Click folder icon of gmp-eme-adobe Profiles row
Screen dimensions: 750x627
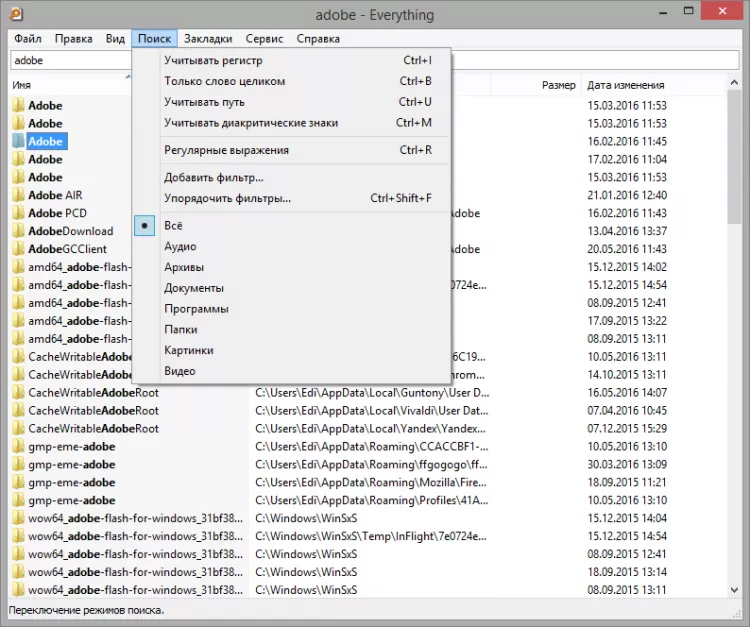(x=18, y=500)
